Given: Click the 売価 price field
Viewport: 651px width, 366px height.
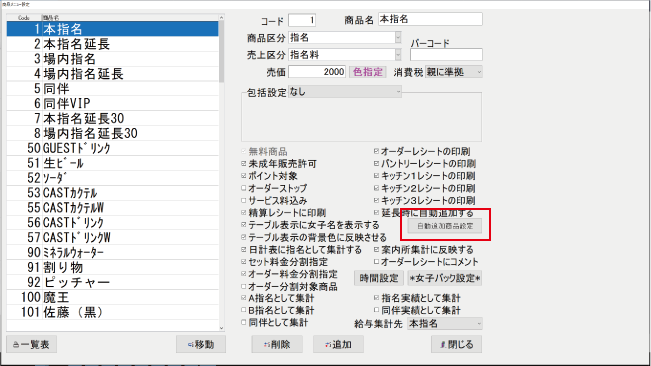Looking at the screenshot, I should click(x=317, y=72).
